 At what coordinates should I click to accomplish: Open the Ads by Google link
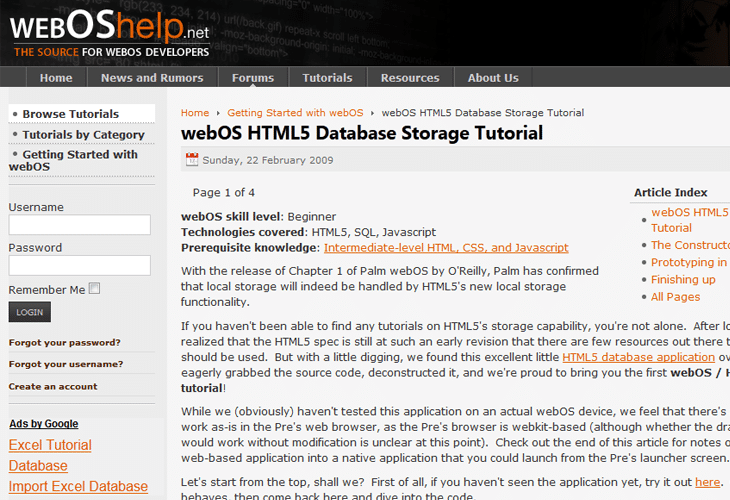click(44, 424)
